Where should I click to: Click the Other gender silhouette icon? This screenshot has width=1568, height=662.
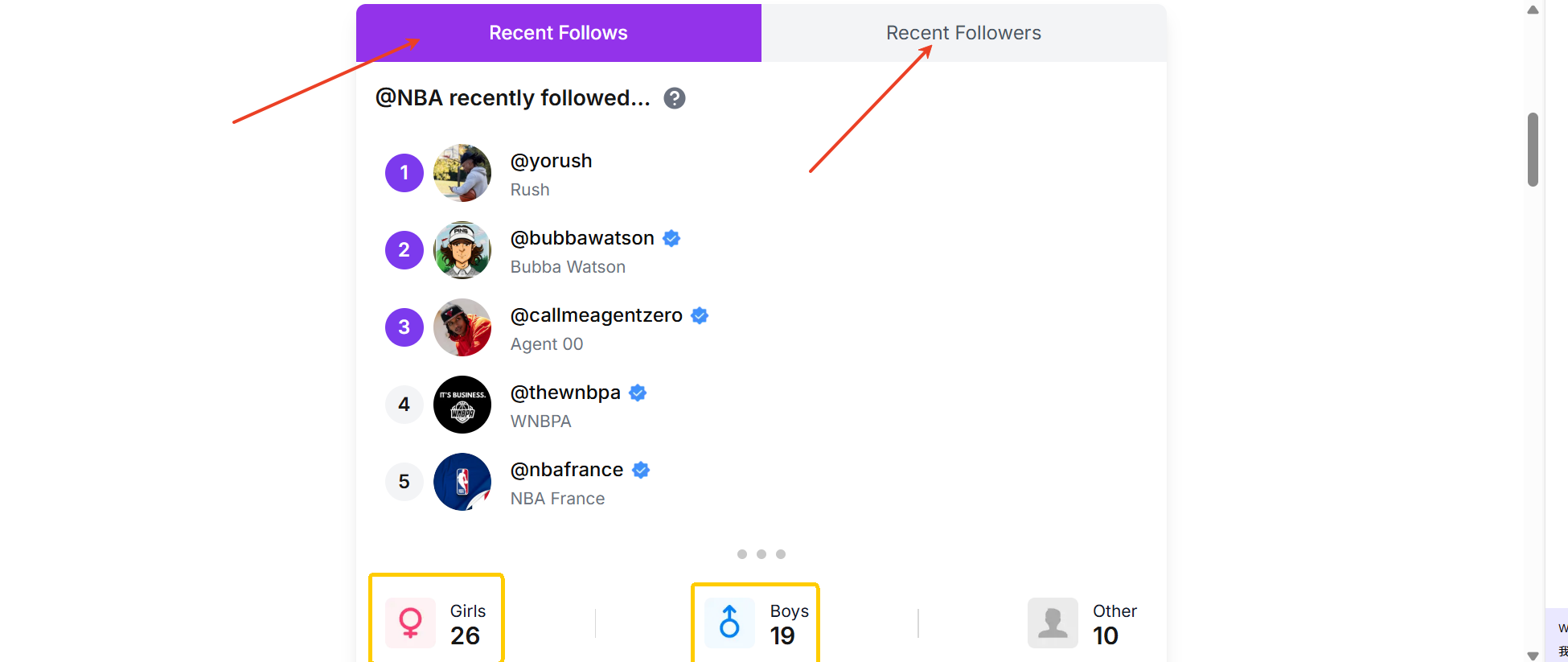pyautogui.click(x=1052, y=623)
